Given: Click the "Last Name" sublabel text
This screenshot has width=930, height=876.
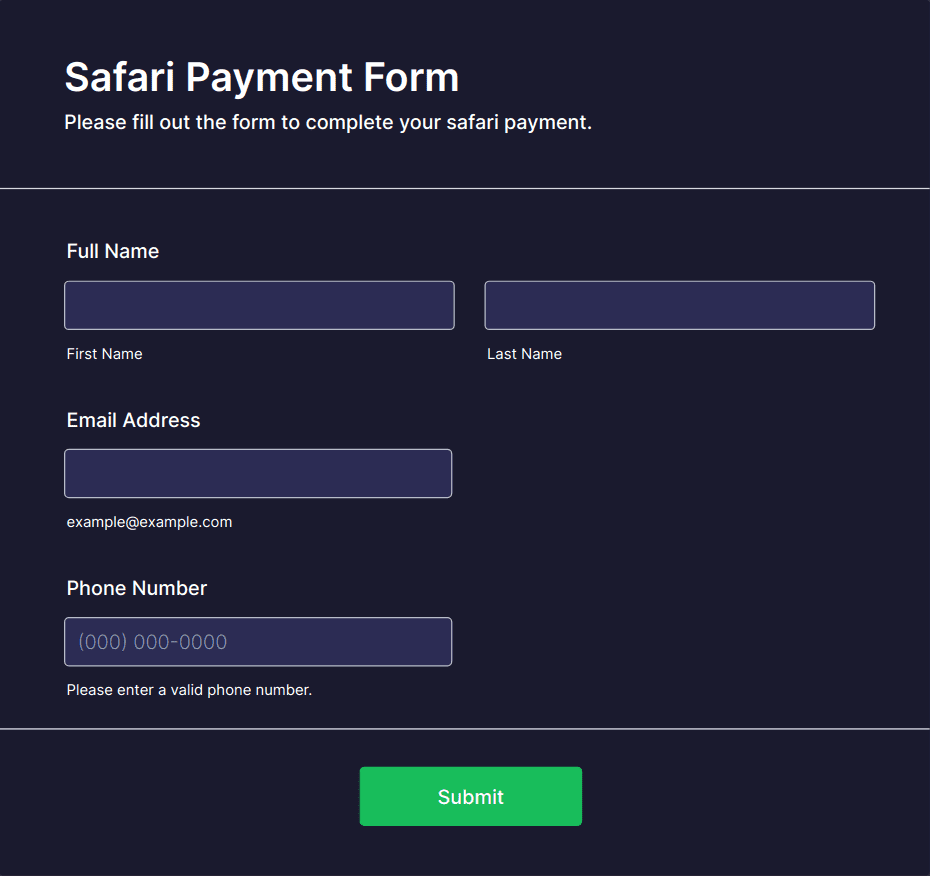Looking at the screenshot, I should point(524,354).
